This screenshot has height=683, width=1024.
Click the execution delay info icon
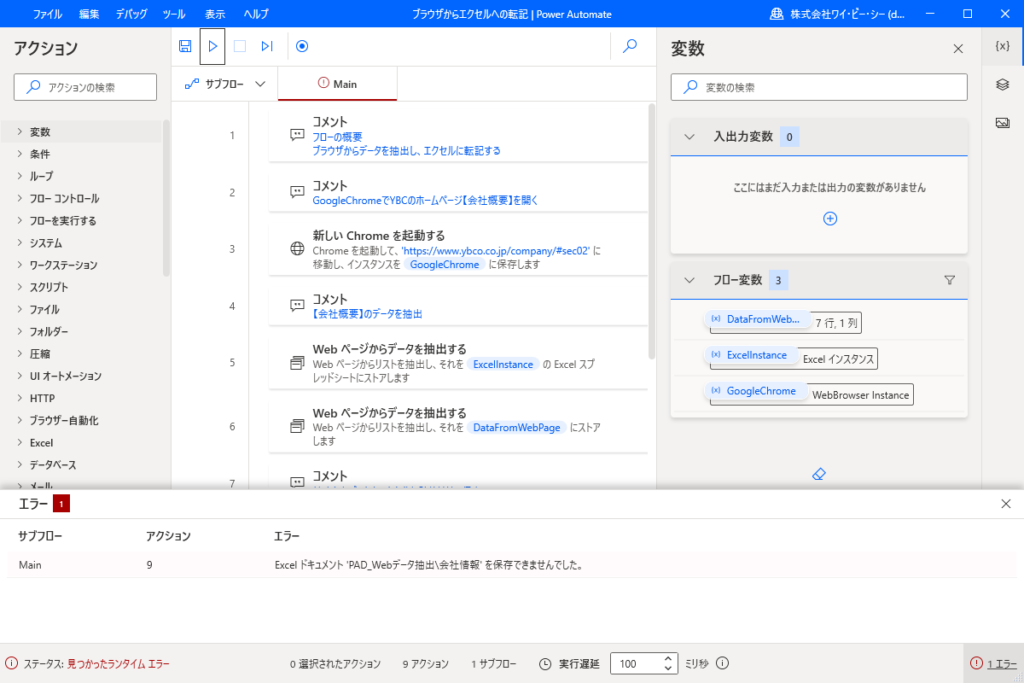[722, 663]
